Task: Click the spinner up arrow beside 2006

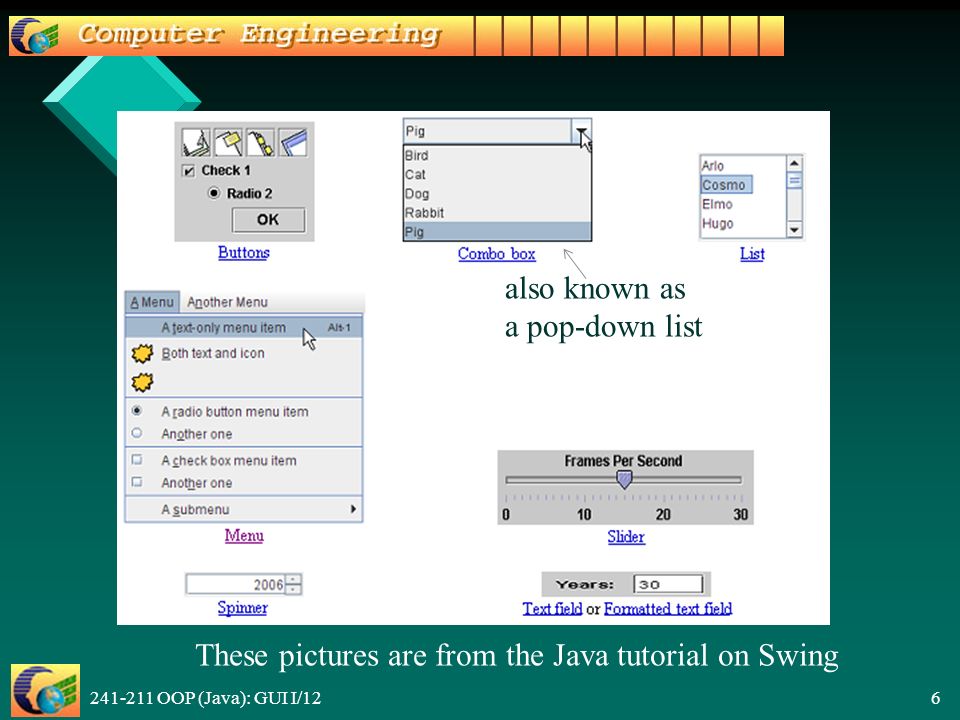Action: (293, 579)
